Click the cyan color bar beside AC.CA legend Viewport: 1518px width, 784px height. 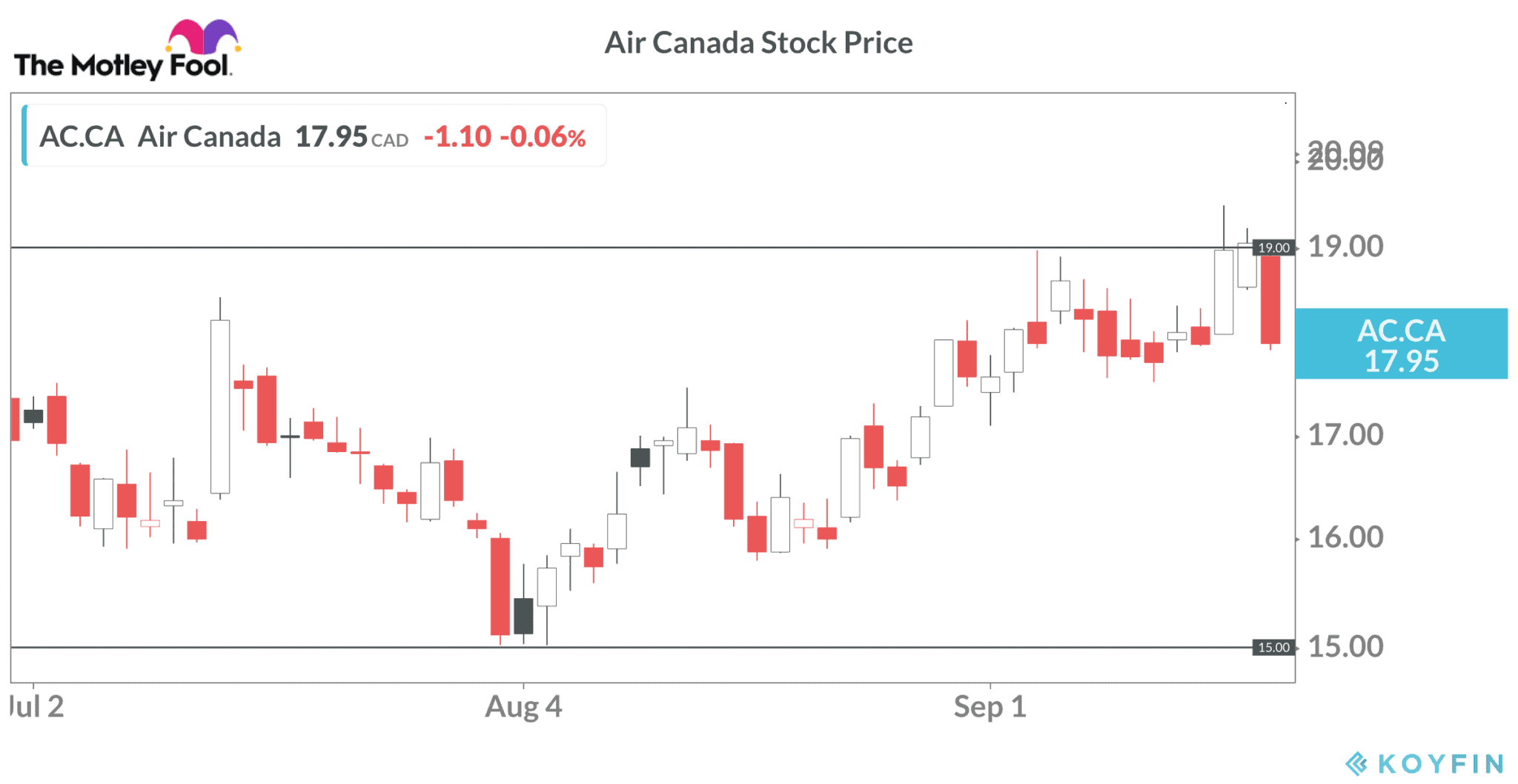25,136
